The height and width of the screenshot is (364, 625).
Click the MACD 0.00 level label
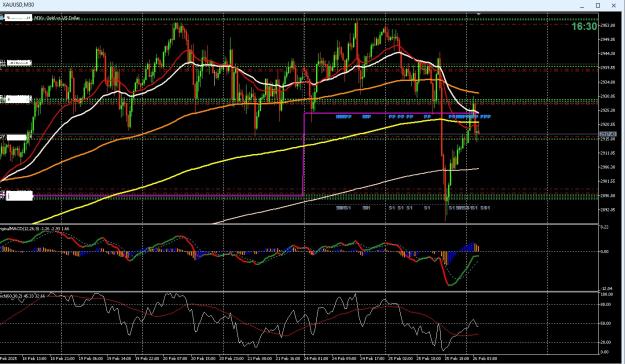coord(605,252)
